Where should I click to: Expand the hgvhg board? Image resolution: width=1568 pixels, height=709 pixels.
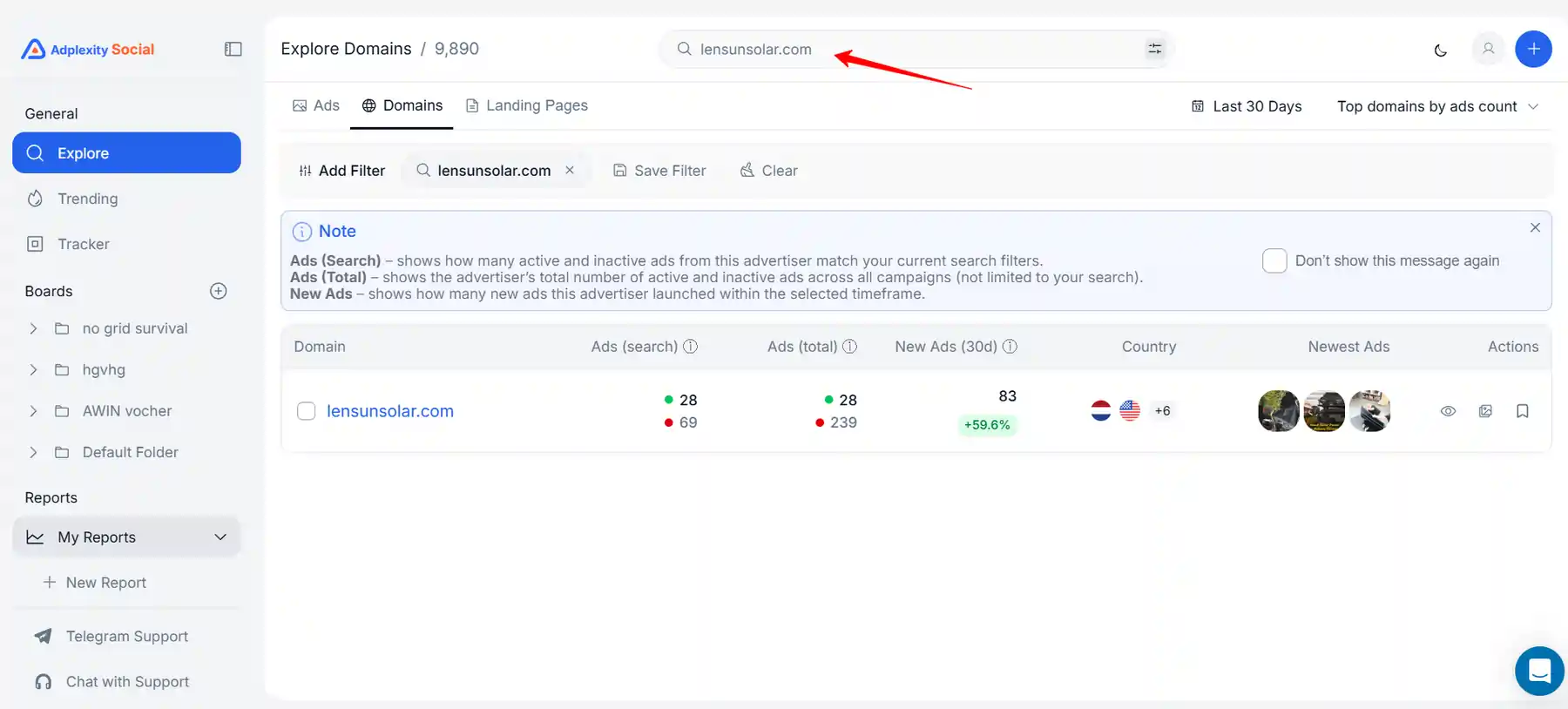click(x=33, y=369)
